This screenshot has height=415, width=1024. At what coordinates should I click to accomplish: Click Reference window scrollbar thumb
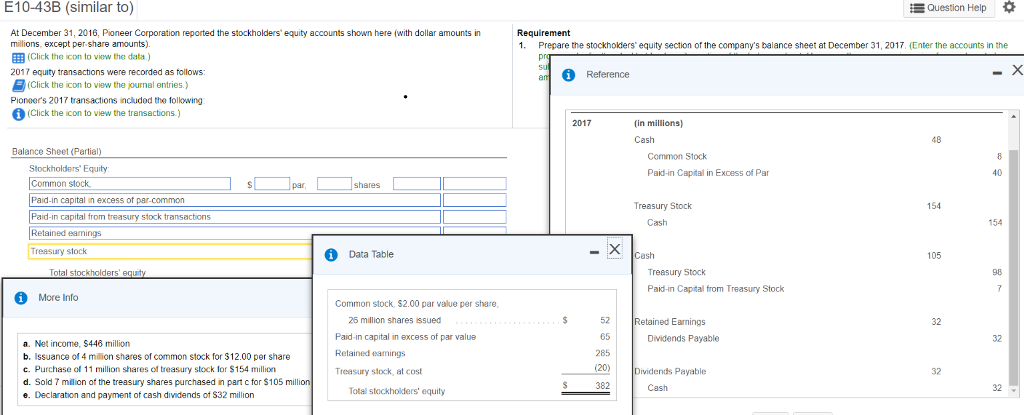pos(1014,265)
